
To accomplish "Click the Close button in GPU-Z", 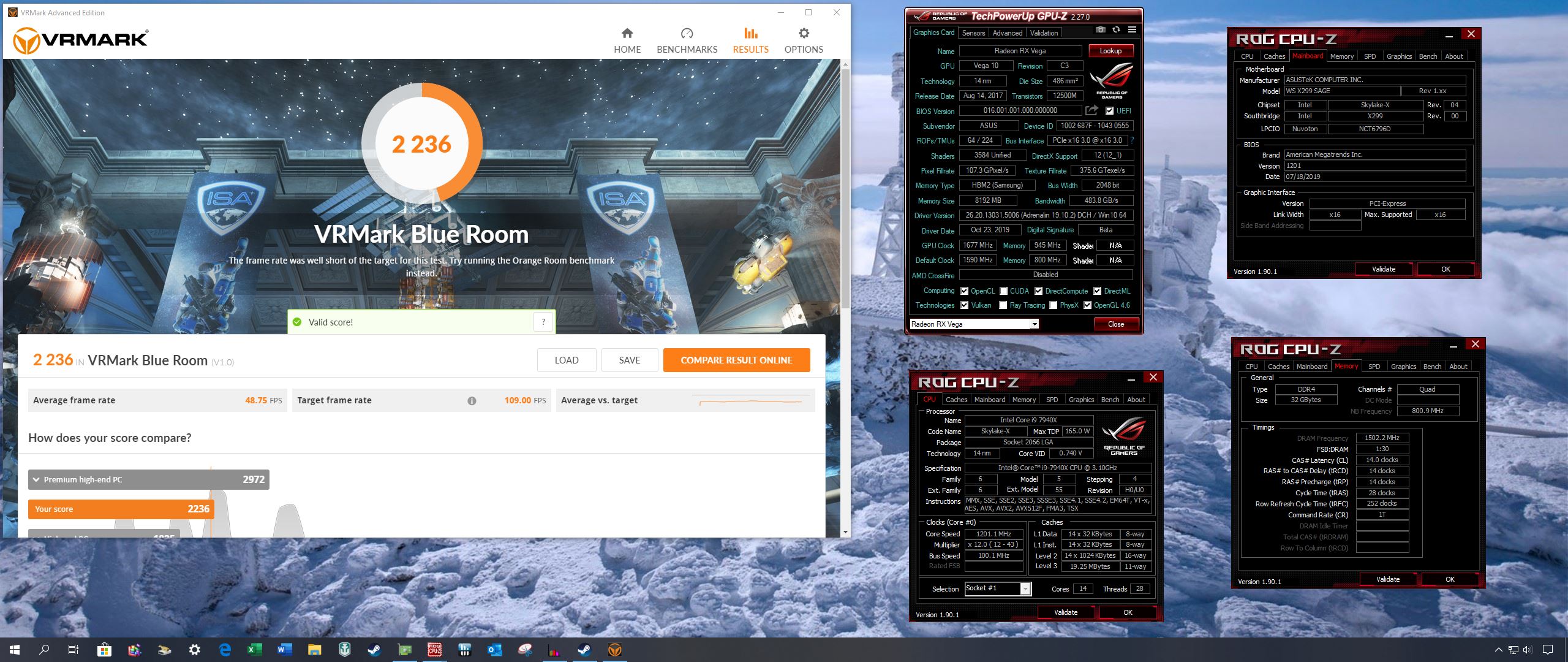I will (x=1116, y=324).
